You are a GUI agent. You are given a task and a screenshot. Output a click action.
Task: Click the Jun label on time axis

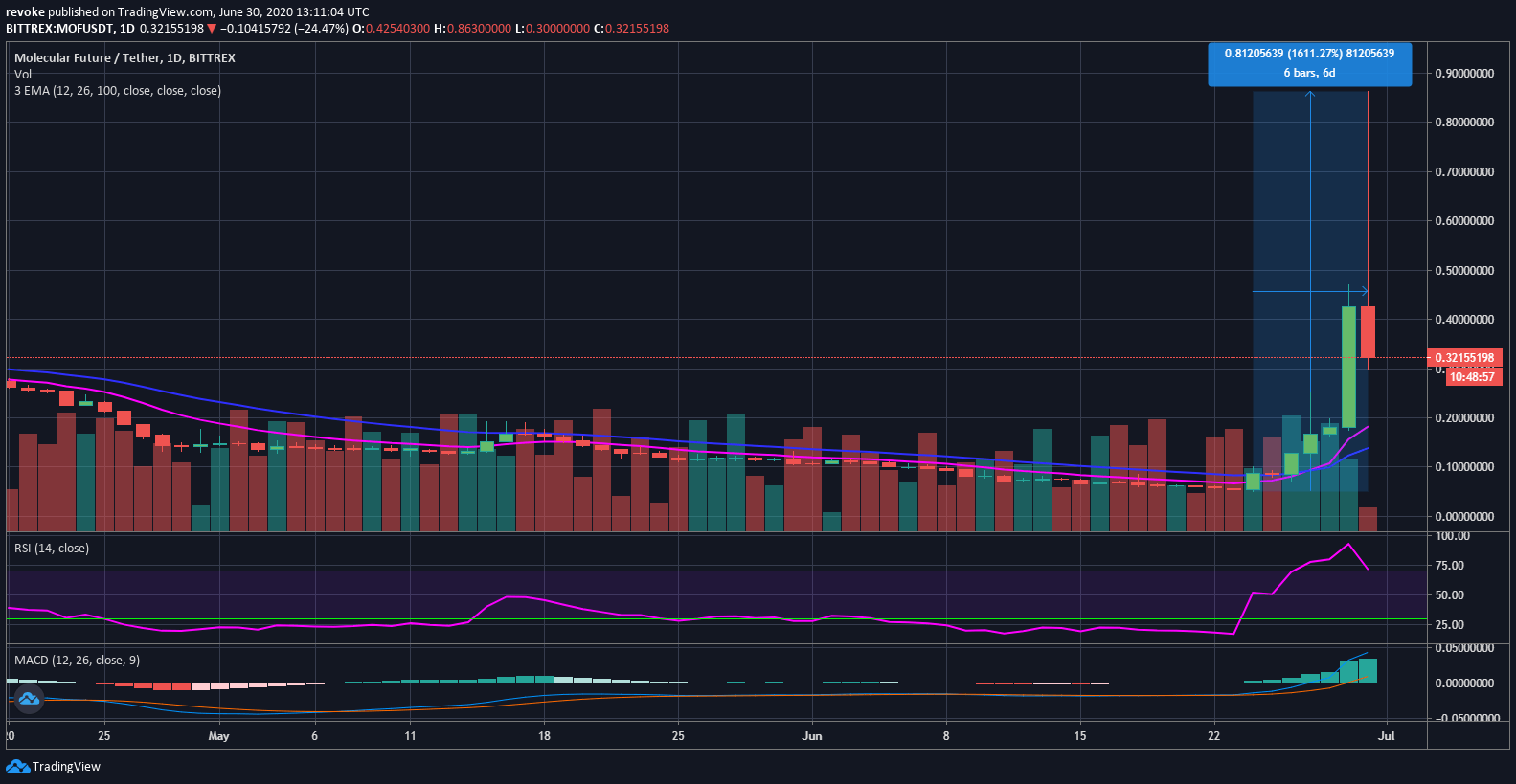tap(812, 736)
